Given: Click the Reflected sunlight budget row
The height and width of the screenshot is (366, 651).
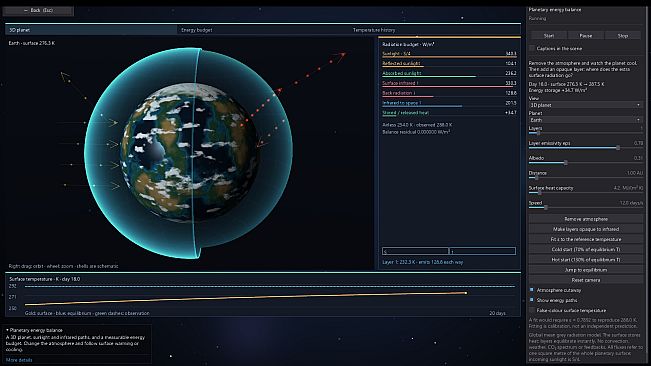Looking at the screenshot, I should pos(449,64).
